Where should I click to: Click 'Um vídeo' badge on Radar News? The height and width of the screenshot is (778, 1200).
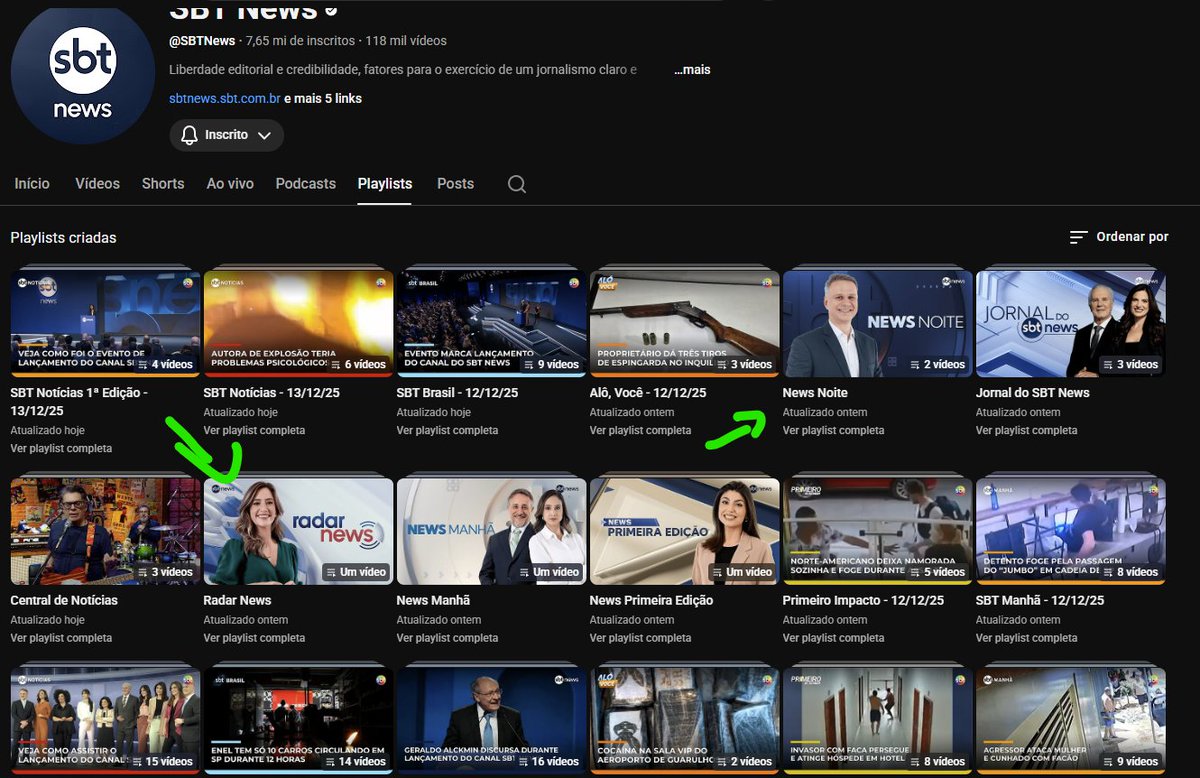click(356, 572)
